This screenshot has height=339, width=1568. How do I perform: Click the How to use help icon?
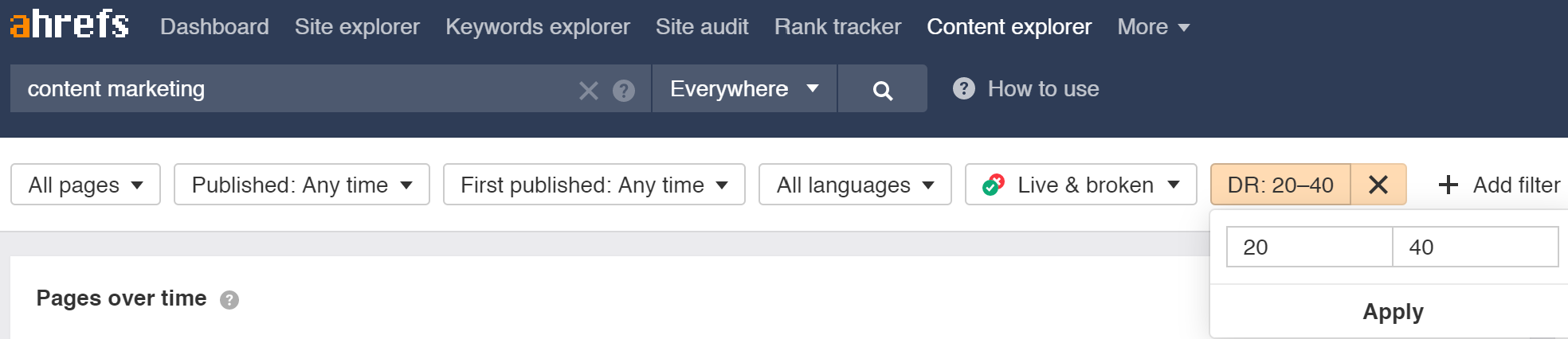coord(964,88)
